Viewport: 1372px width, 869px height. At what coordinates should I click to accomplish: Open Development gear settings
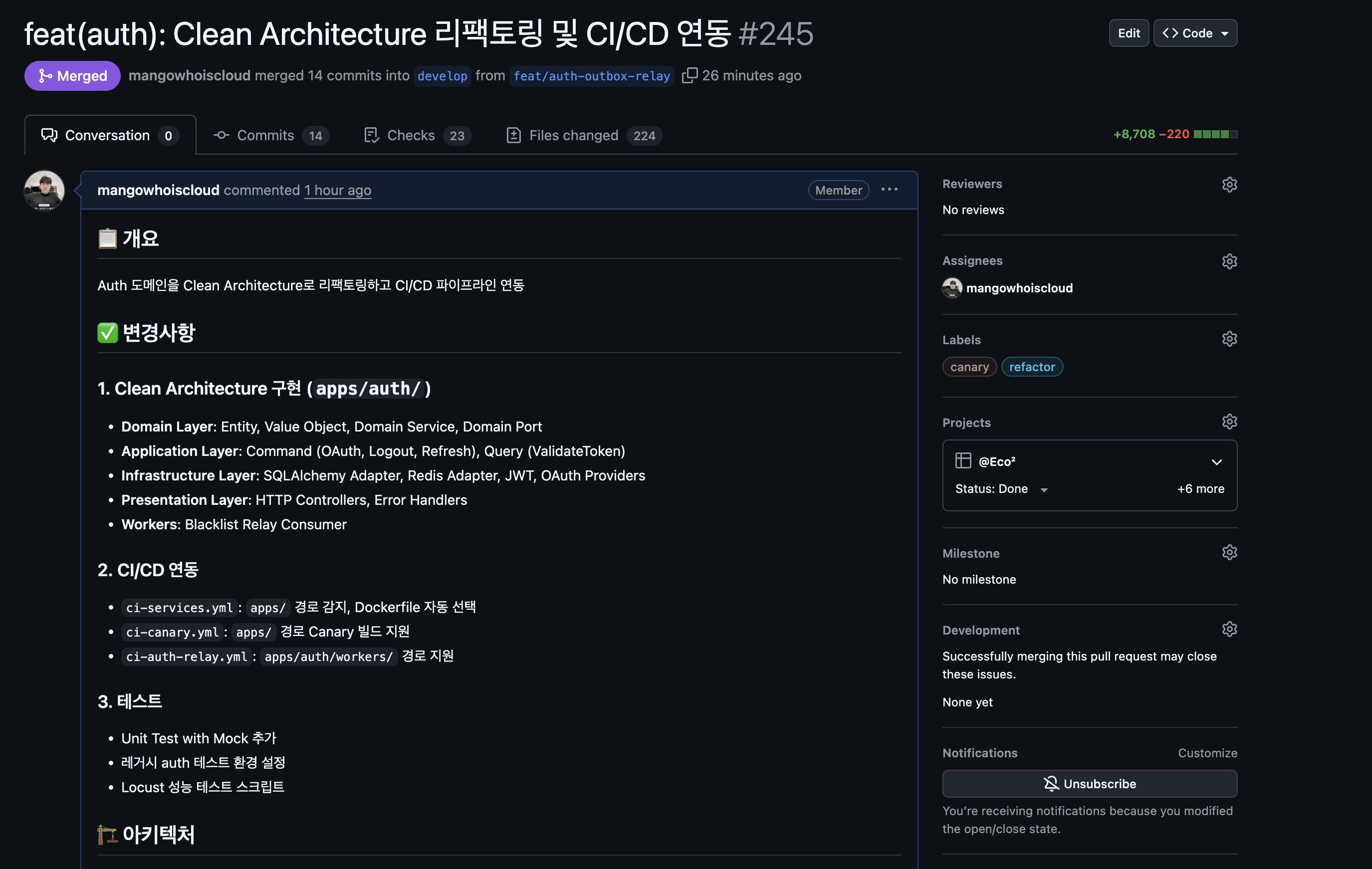pyautogui.click(x=1229, y=629)
